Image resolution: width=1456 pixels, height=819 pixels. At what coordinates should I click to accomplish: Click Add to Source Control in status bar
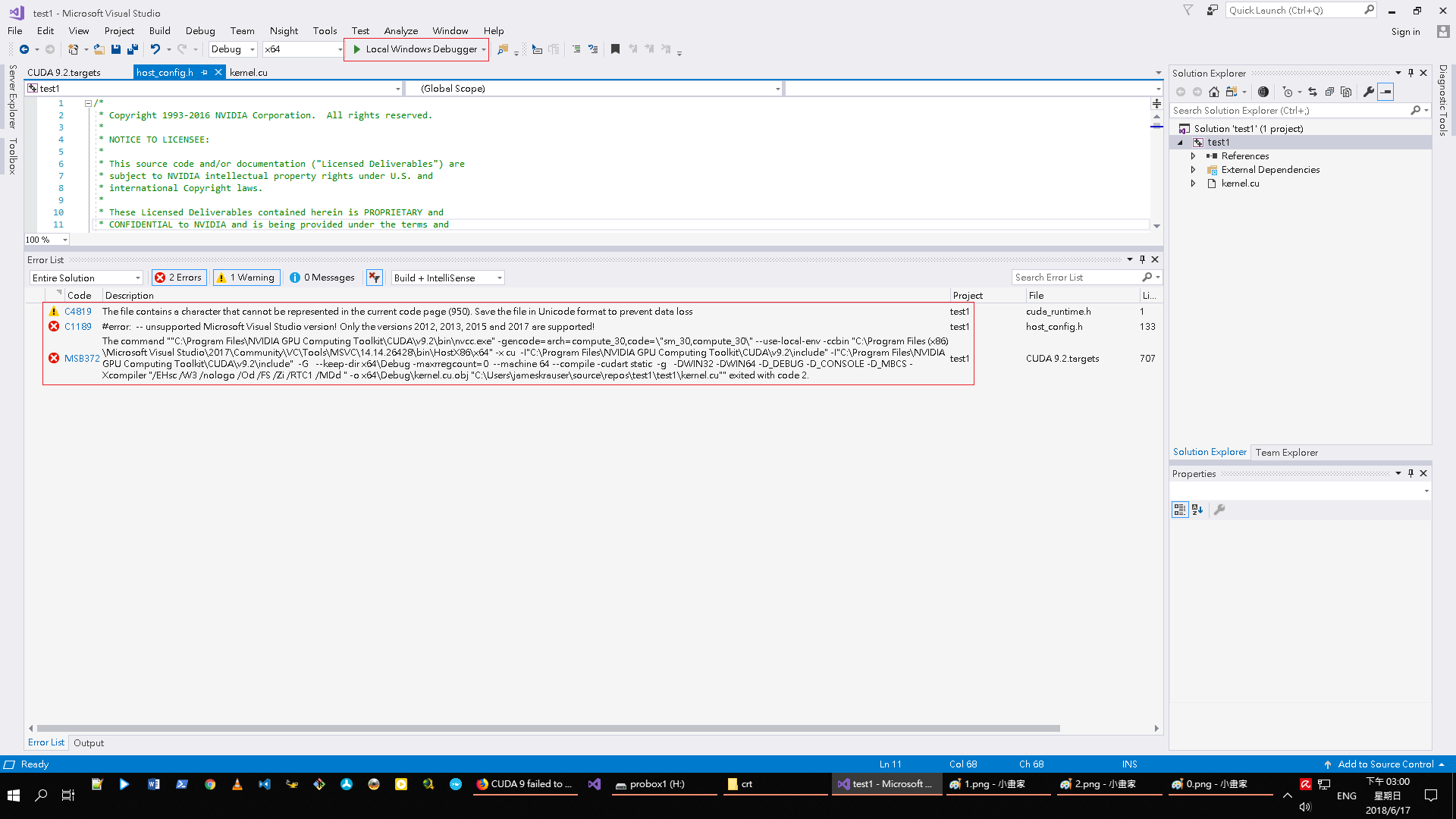(1385, 764)
